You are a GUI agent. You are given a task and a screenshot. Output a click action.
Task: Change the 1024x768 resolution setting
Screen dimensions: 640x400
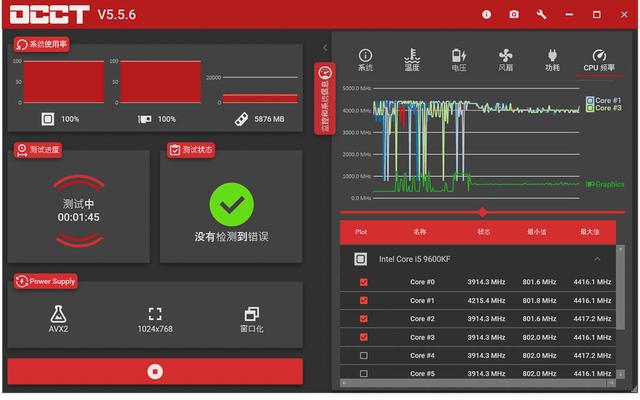(155, 320)
